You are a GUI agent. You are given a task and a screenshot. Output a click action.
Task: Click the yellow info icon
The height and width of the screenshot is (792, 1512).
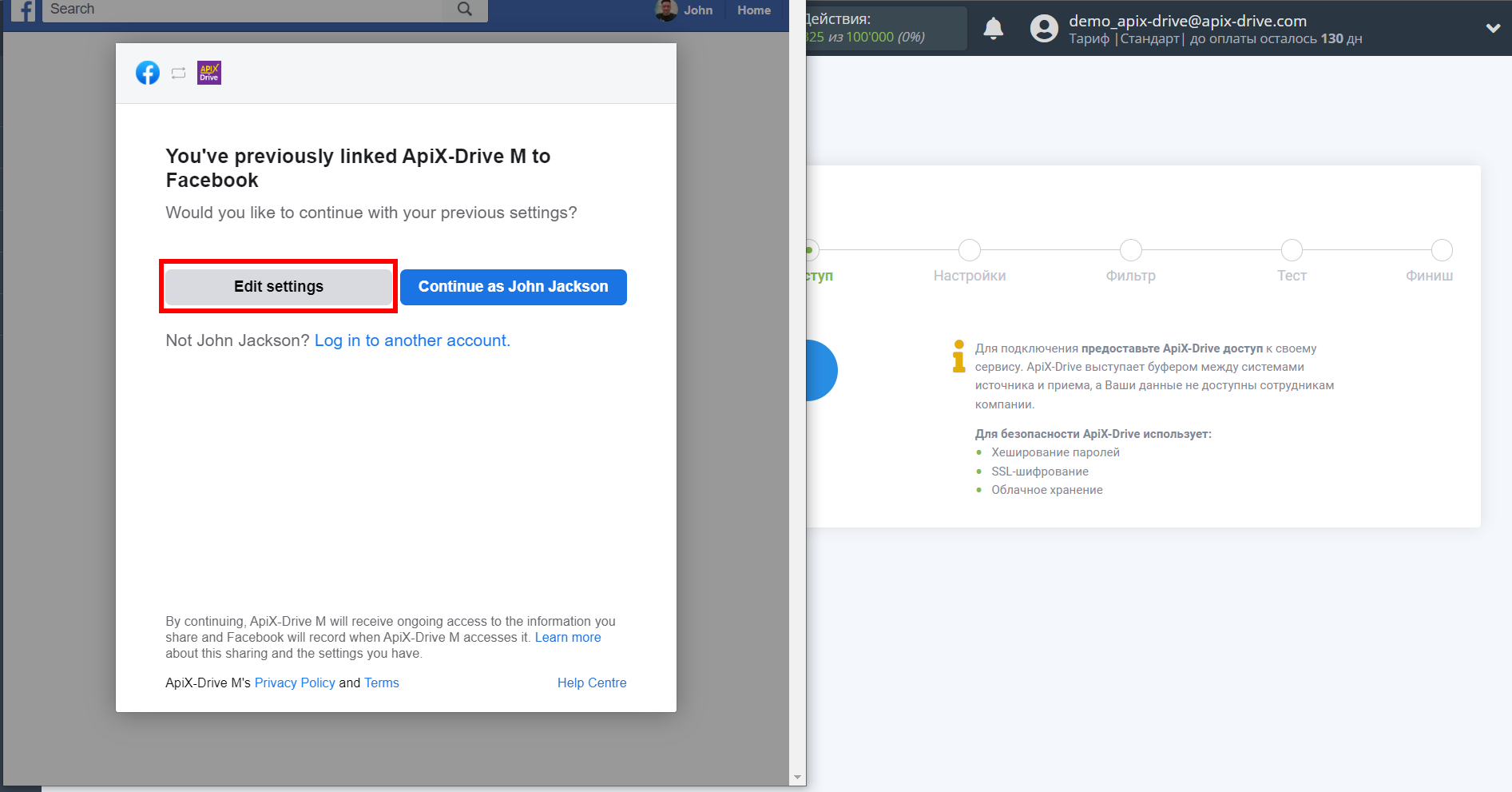tap(958, 356)
